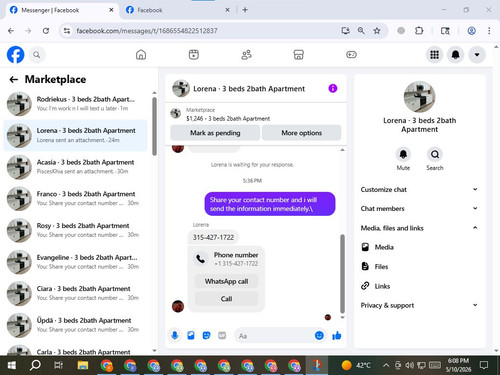
Task: Mute the Lorena conversation
Action: coord(403,154)
